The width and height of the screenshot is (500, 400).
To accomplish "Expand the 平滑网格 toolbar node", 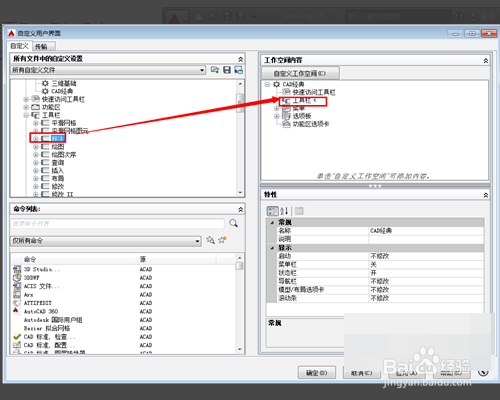I will [x=36, y=123].
